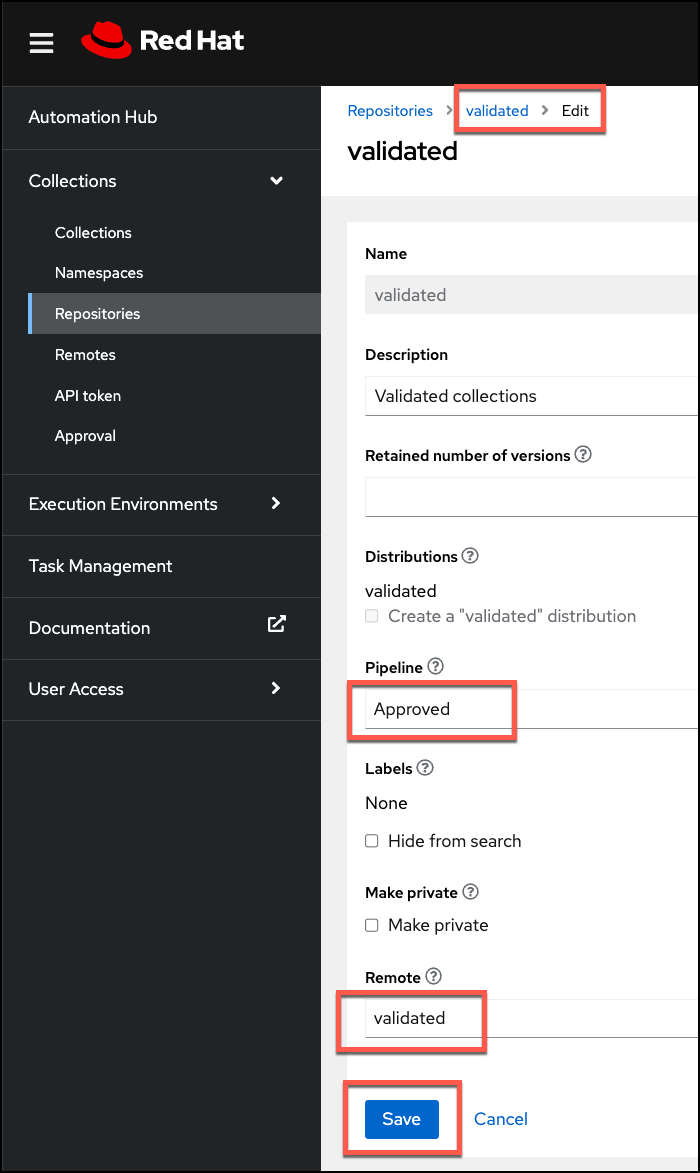This screenshot has width=700, height=1173.
Task: Show the Make private help tooltip
Action: [x=470, y=892]
